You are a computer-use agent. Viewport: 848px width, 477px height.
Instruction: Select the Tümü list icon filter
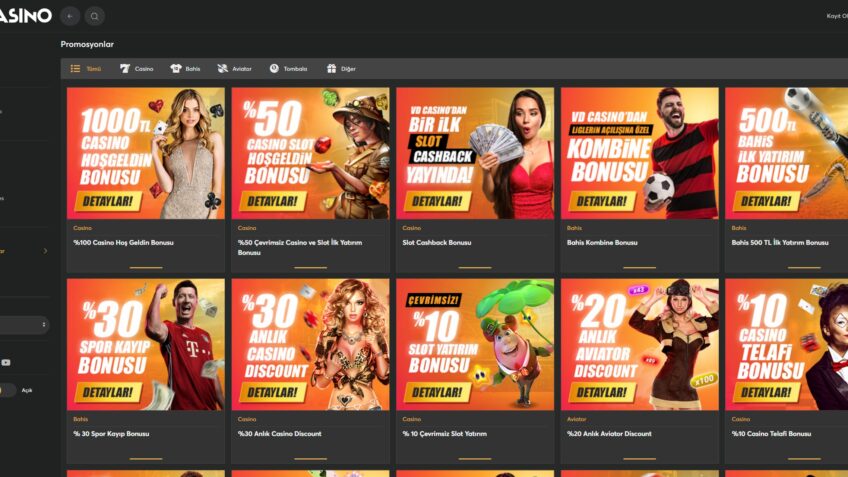pos(75,69)
